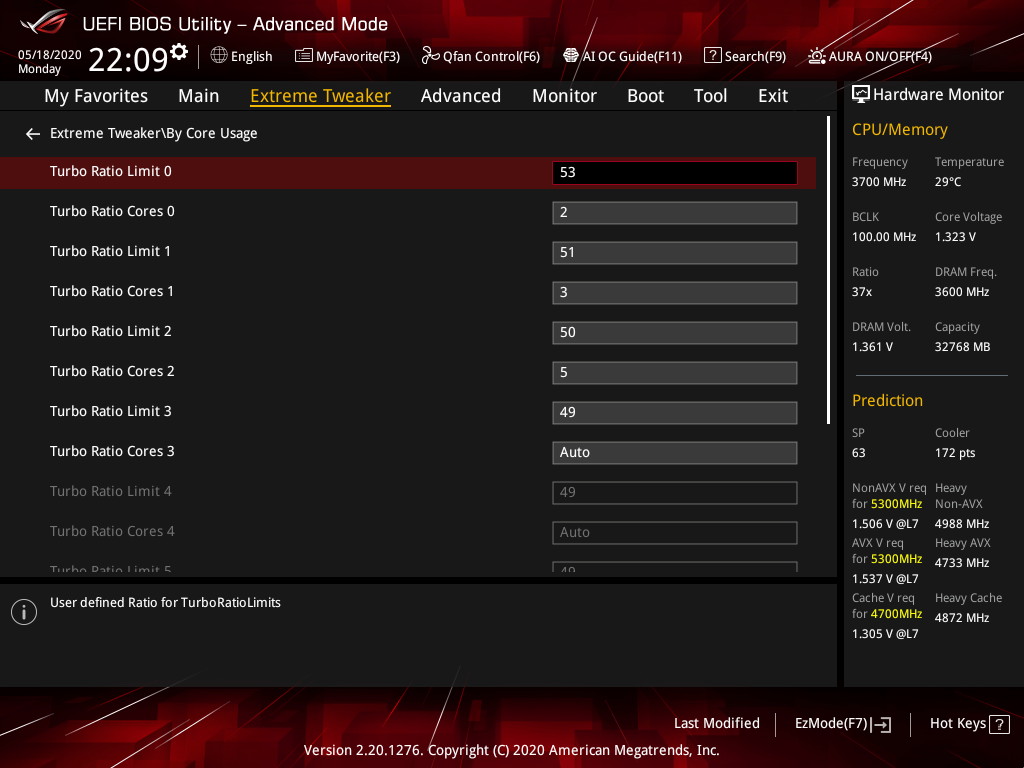Click the ROG logo
Image resolution: width=1024 pixels, height=768 pixels.
tap(44, 22)
